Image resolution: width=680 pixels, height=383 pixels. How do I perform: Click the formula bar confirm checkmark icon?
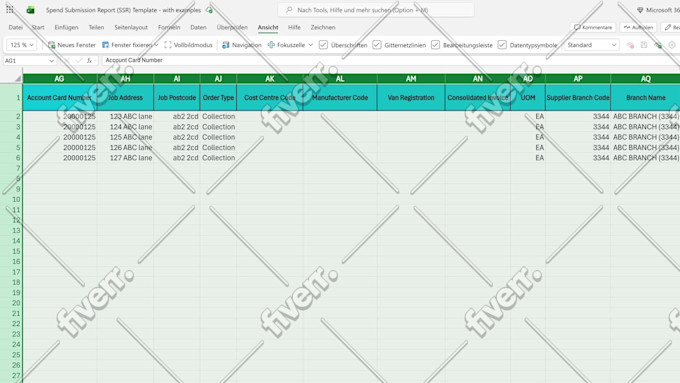click(78, 60)
